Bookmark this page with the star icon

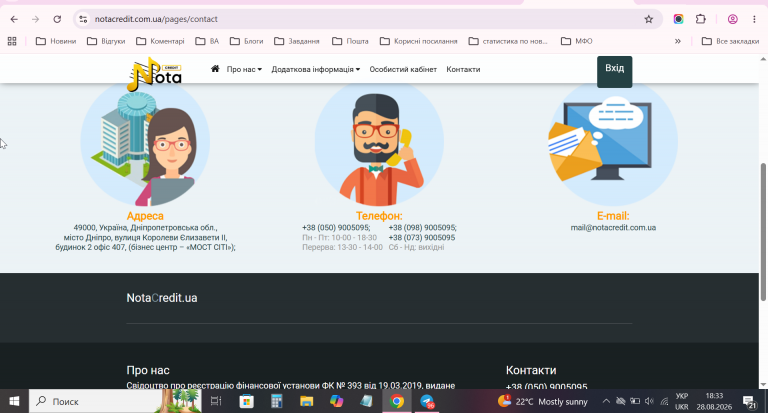pos(648,19)
